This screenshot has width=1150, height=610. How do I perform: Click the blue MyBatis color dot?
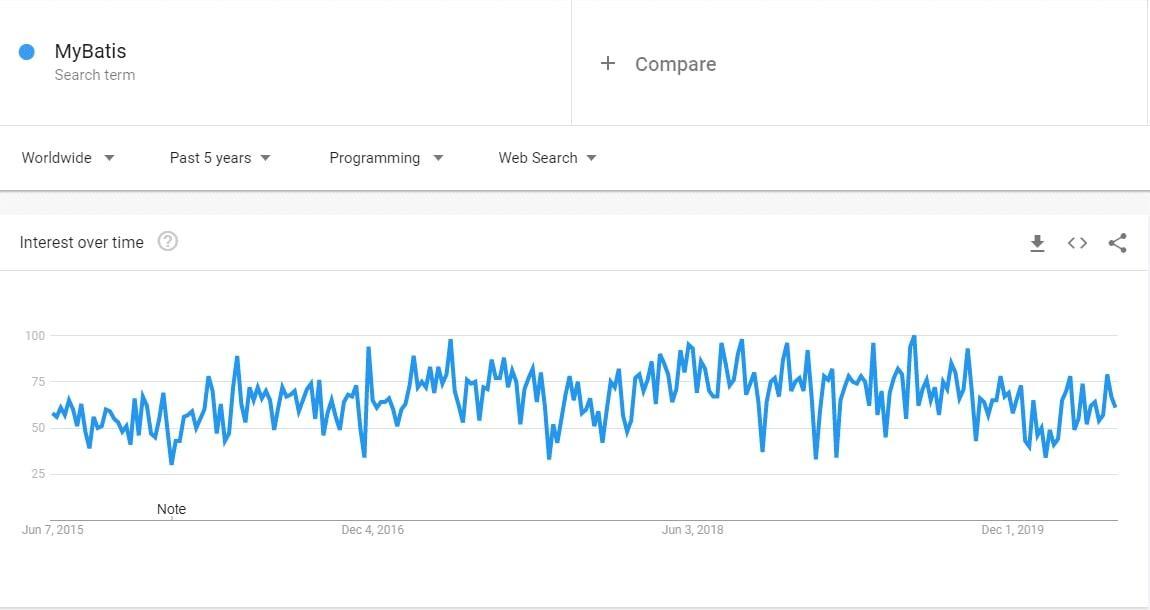tap(27, 52)
